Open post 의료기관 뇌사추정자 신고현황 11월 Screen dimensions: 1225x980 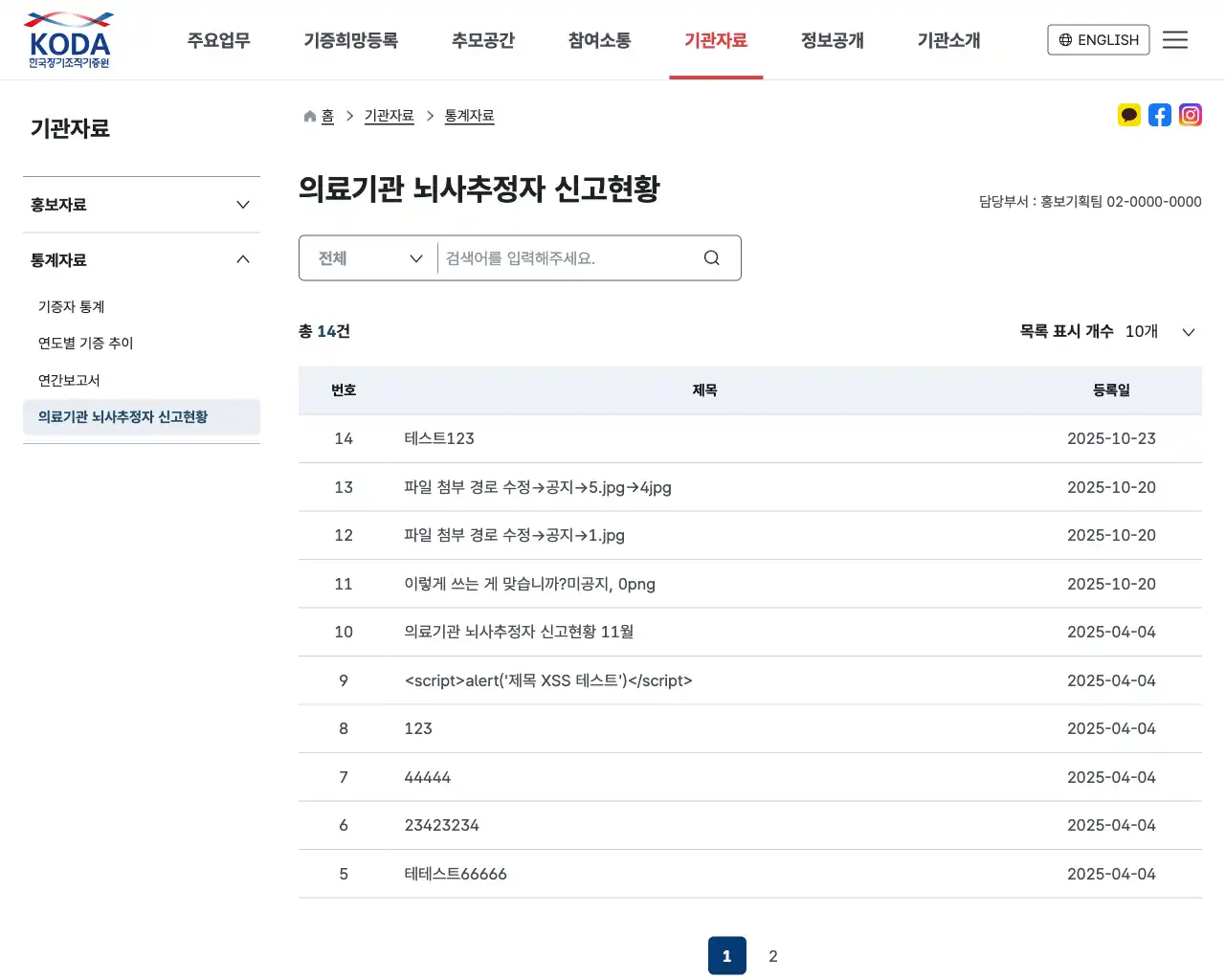[x=520, y=632]
